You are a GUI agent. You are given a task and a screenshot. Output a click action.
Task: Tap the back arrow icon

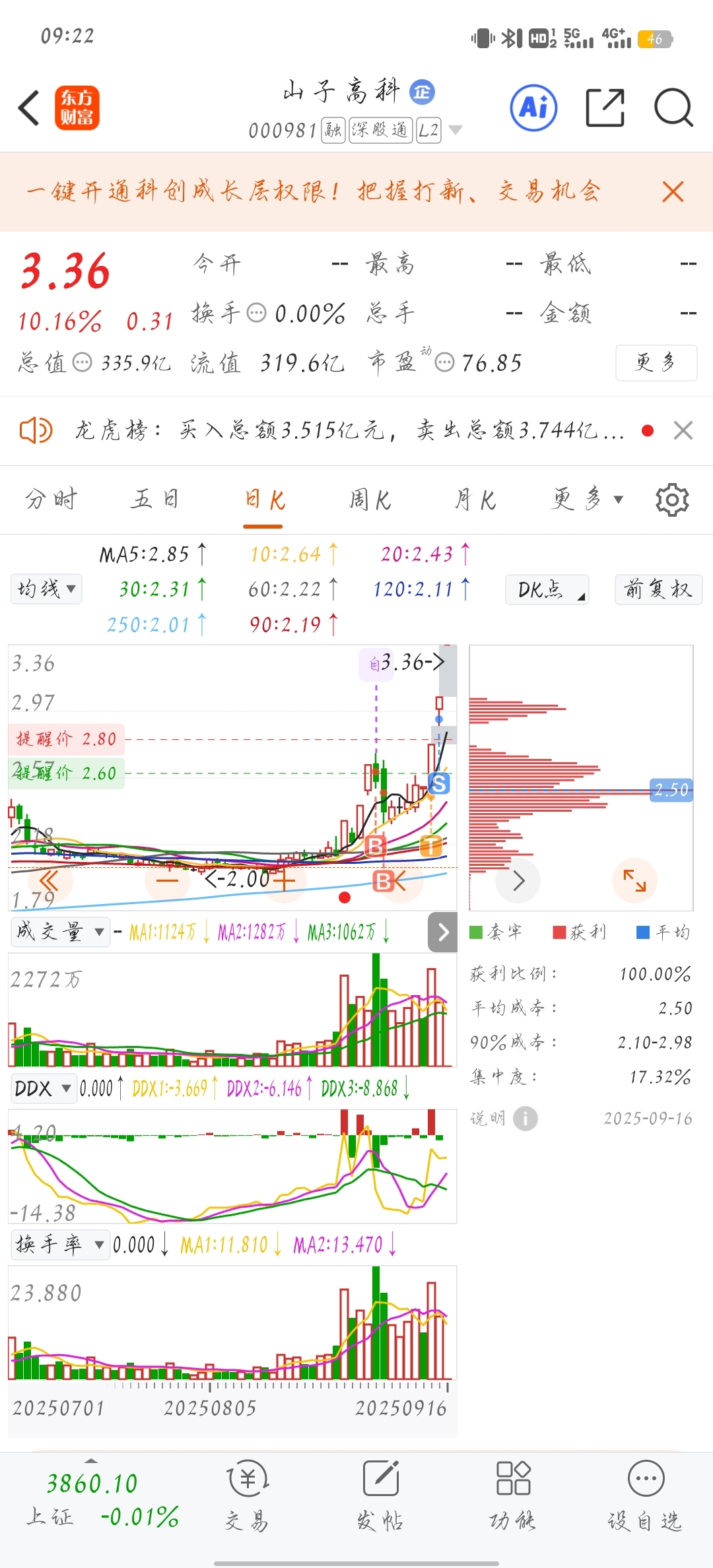29,108
